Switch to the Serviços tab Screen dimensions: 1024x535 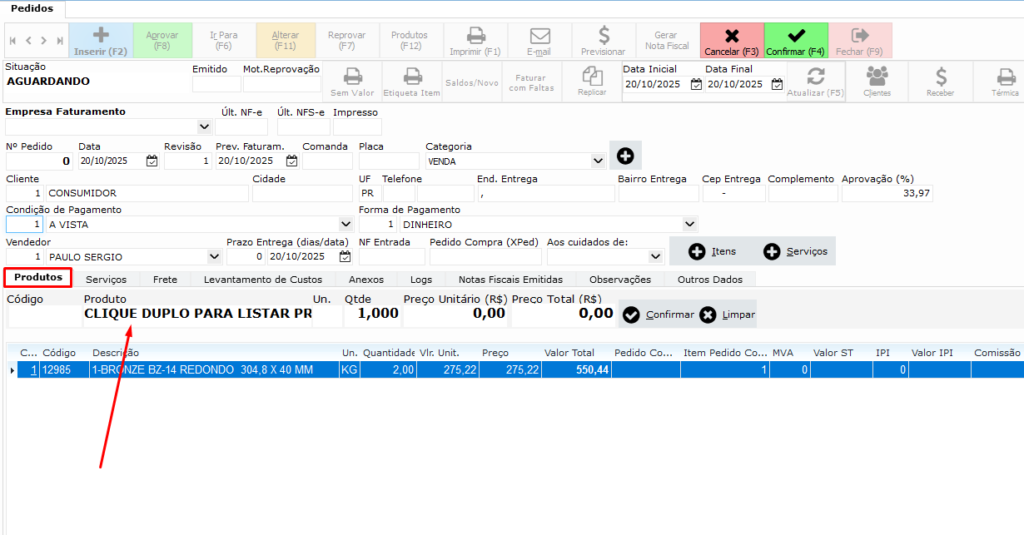106,279
